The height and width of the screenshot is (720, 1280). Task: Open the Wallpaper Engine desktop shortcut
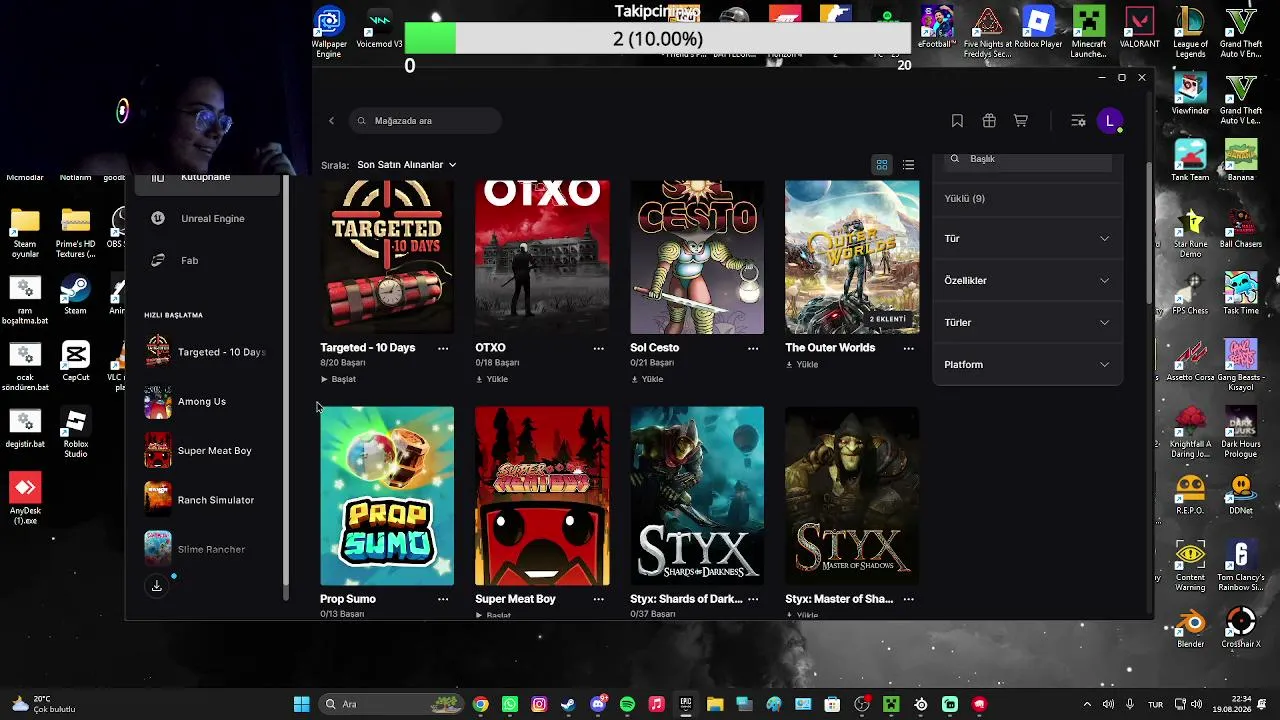click(329, 33)
